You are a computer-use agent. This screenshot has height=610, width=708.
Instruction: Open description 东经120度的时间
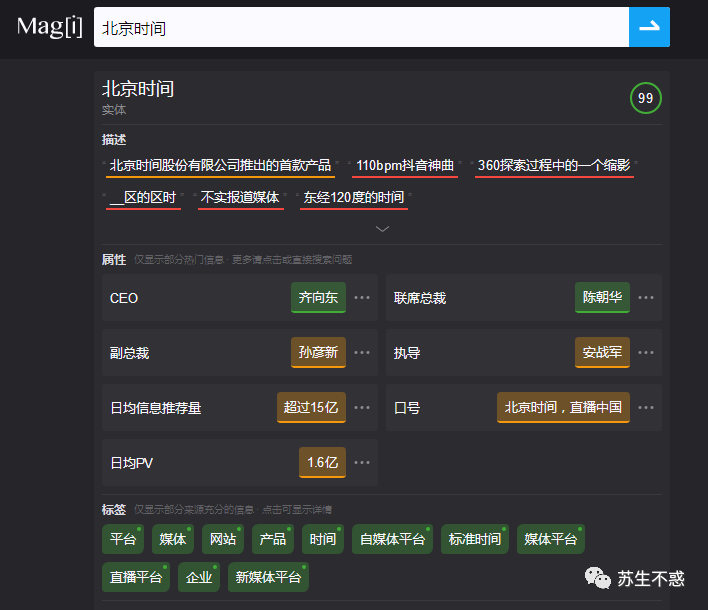354,198
